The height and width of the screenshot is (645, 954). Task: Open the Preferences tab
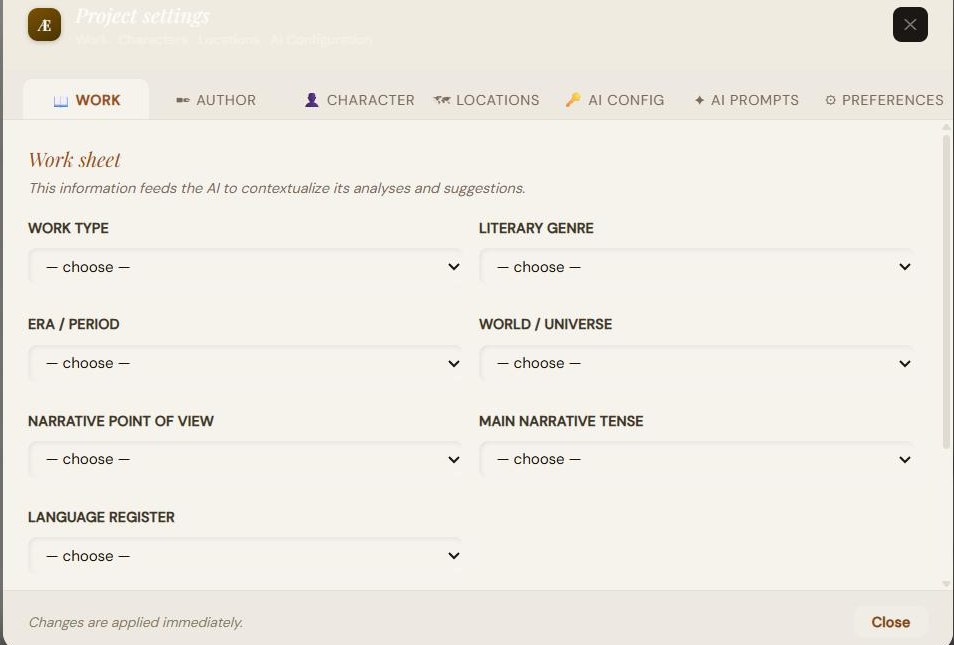[x=884, y=100]
